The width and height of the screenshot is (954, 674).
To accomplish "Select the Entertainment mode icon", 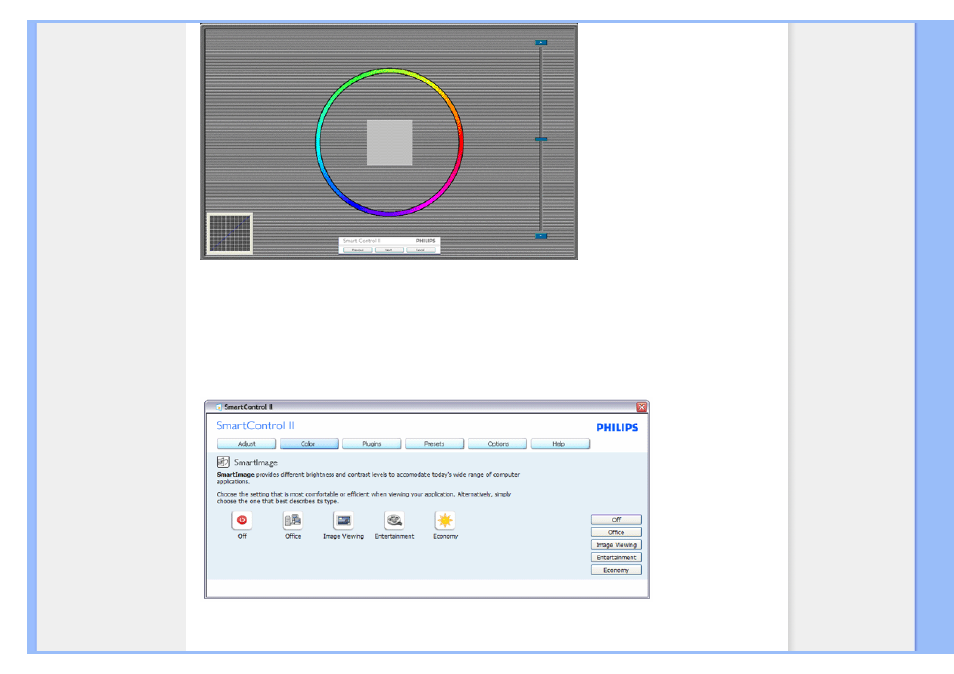I will click(394, 520).
